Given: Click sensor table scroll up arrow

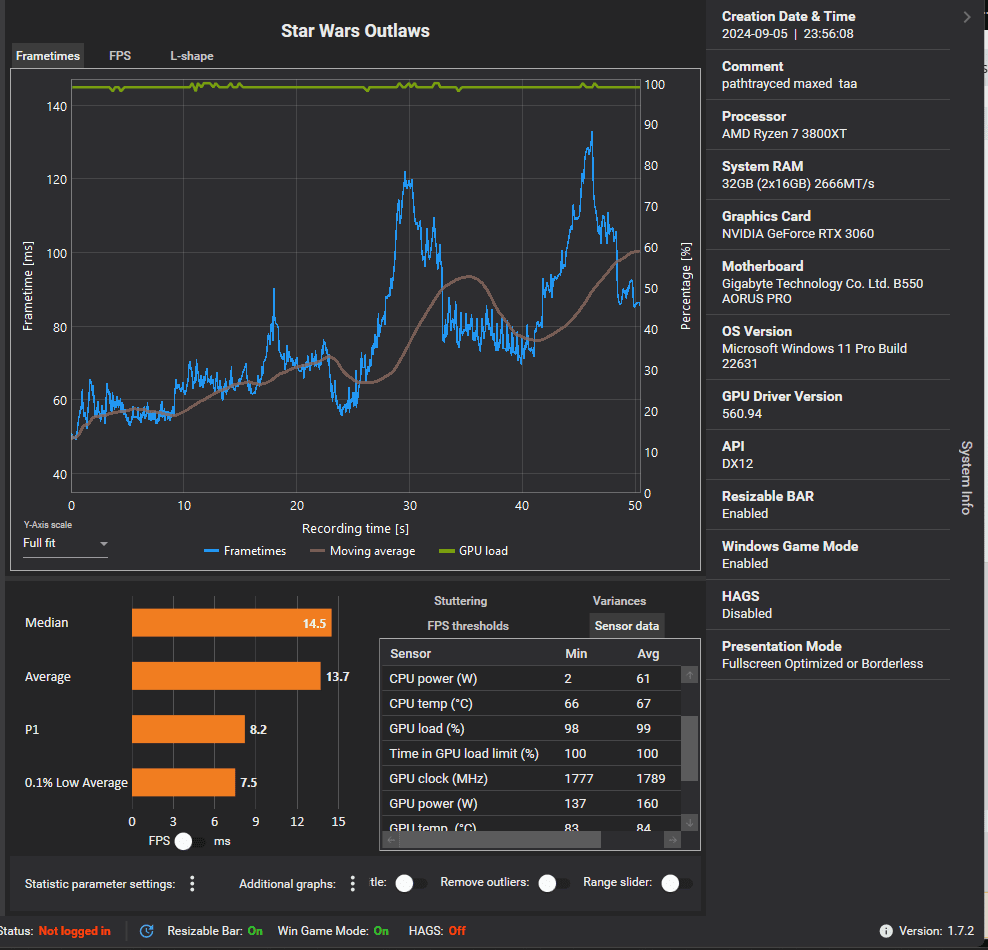Looking at the screenshot, I should (x=690, y=675).
